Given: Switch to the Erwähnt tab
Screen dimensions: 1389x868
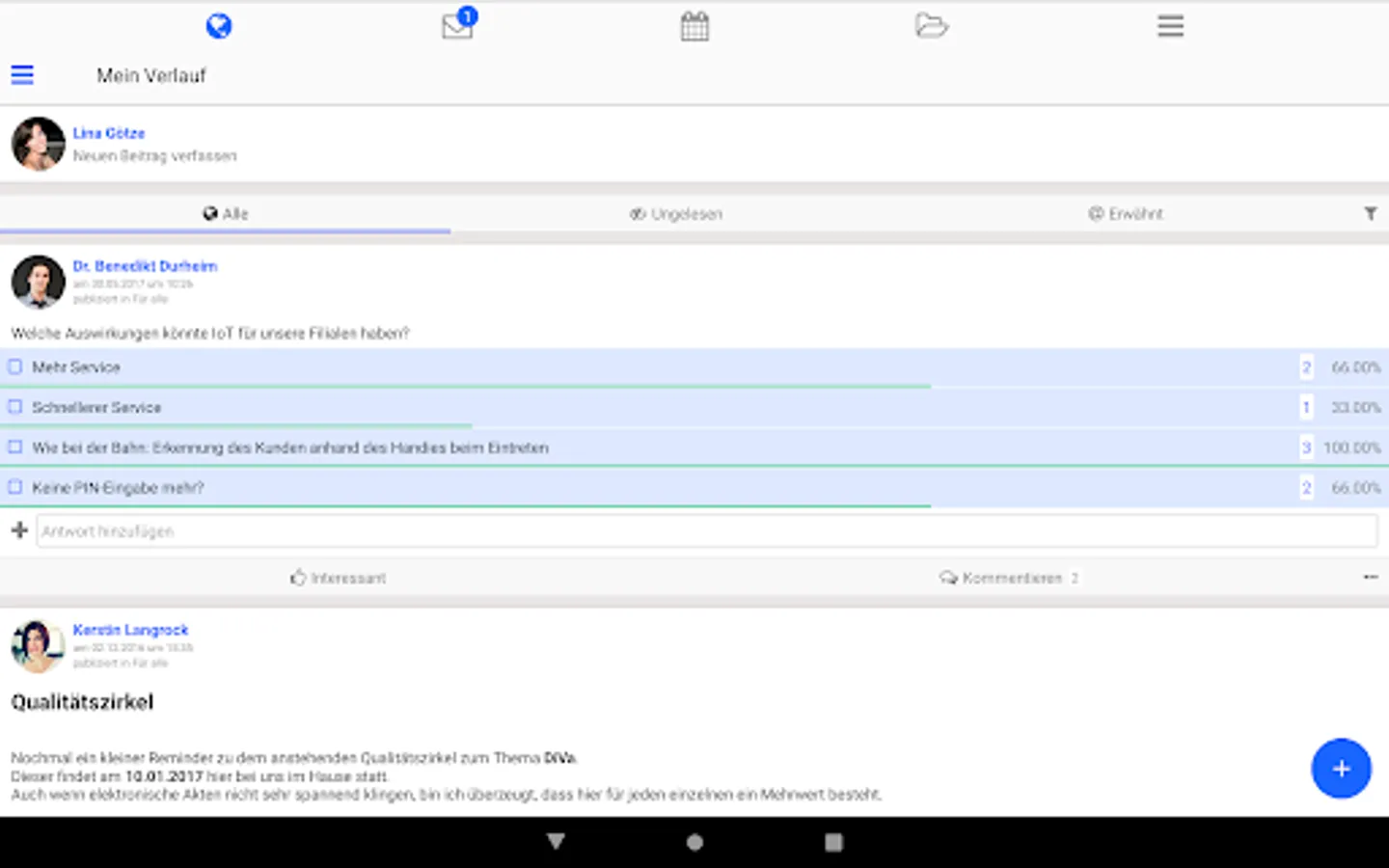Looking at the screenshot, I should [1126, 214].
